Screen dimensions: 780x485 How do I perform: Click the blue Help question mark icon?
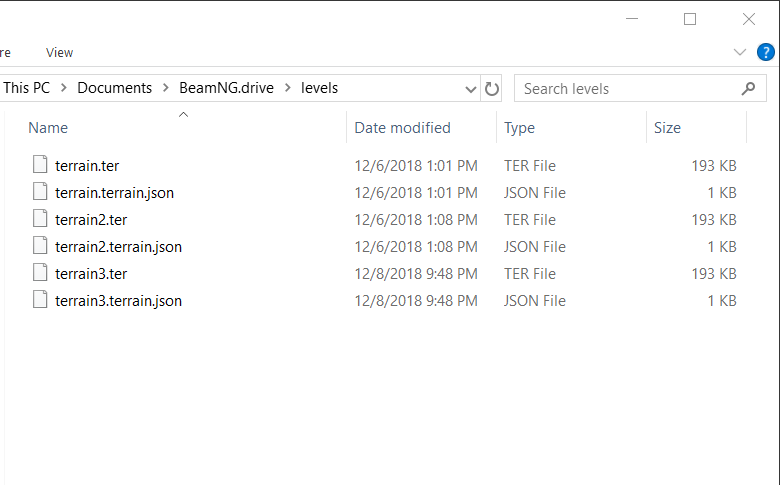pos(766,52)
